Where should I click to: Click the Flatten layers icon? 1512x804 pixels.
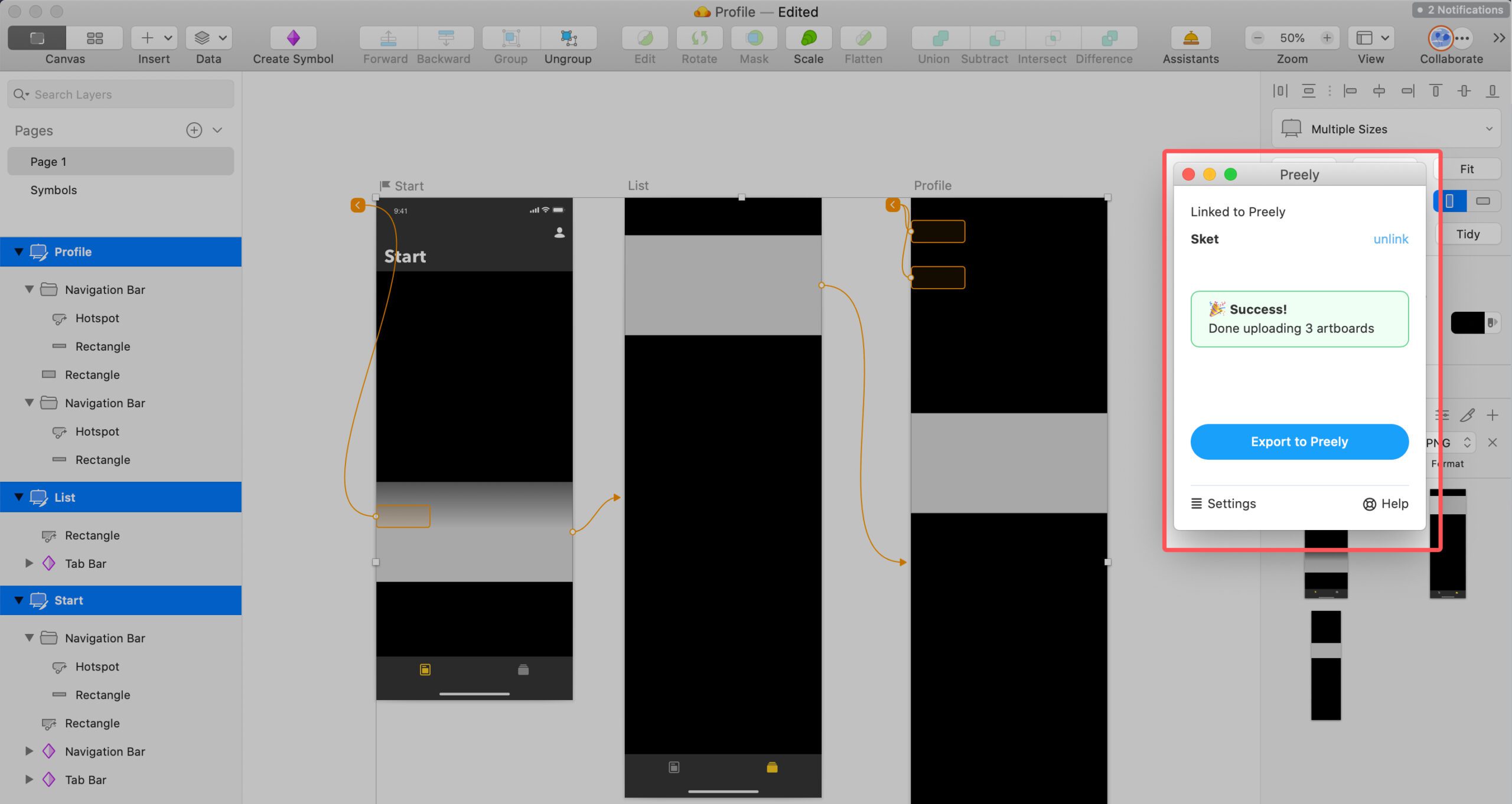[x=864, y=37]
